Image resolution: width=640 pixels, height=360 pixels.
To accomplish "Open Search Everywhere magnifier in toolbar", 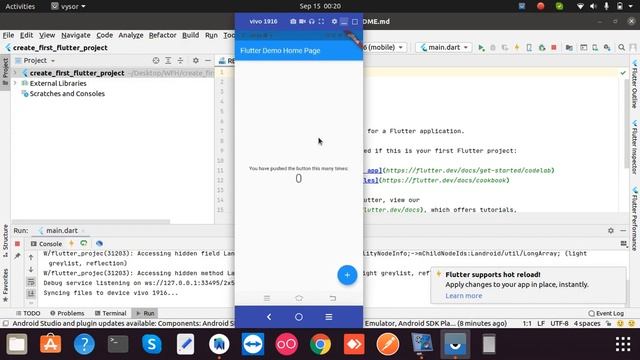I will coord(621,48).
